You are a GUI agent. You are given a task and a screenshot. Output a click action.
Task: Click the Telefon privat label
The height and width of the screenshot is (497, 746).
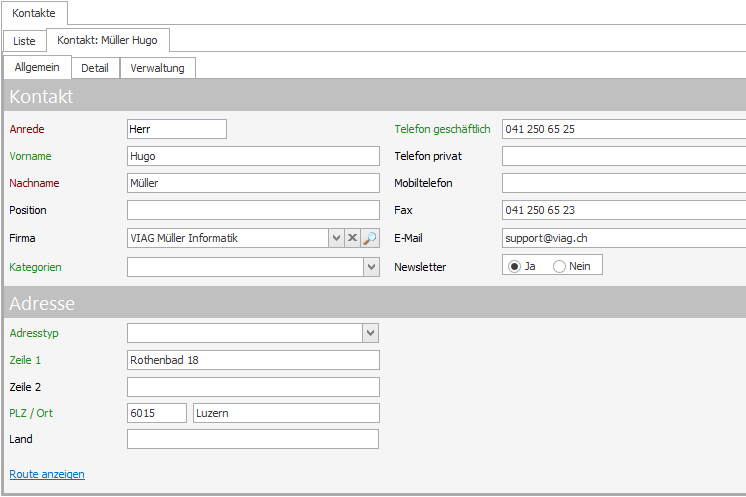428,156
